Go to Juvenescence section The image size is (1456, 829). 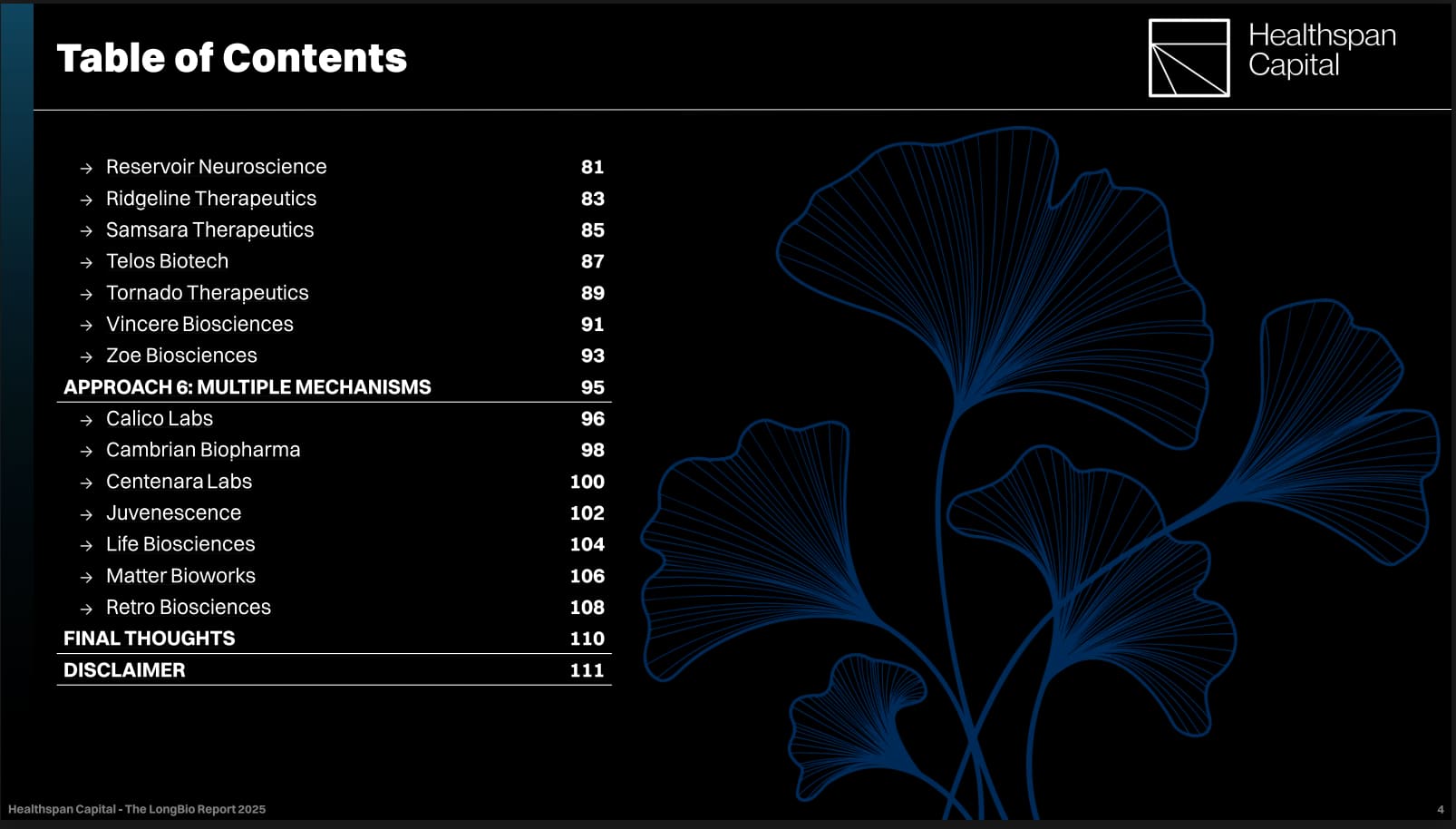(173, 512)
